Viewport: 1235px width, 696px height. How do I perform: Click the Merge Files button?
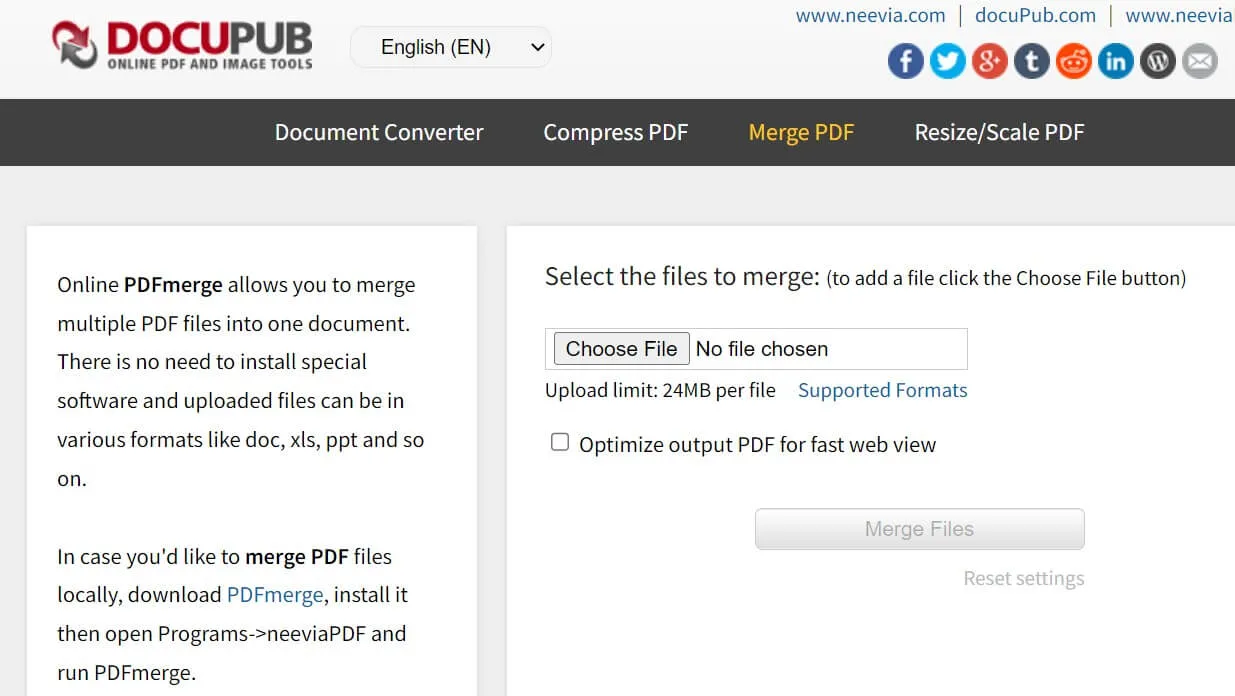pos(918,529)
